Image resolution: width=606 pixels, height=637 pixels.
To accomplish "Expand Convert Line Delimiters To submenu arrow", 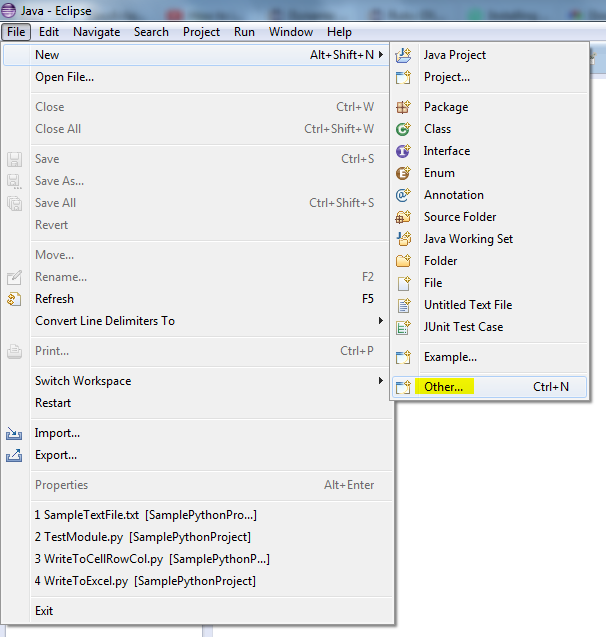I will (x=381, y=321).
